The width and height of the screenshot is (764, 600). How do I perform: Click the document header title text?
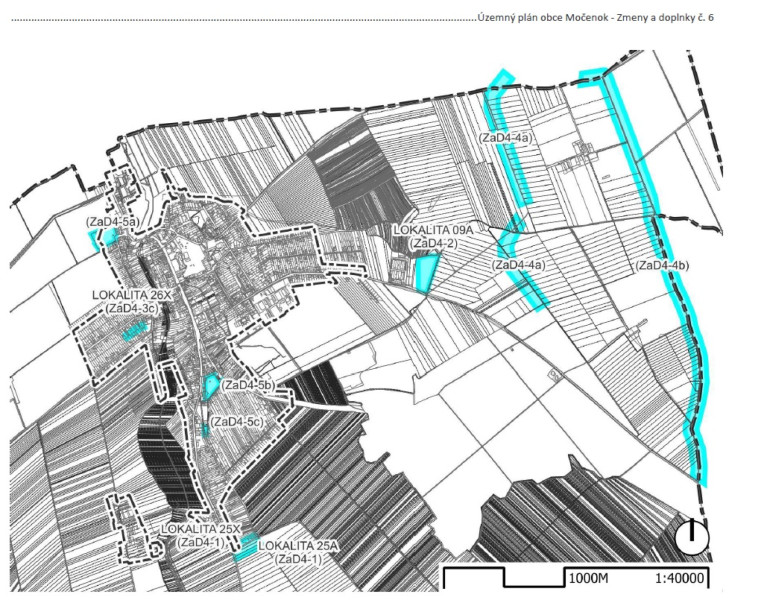[596, 18]
